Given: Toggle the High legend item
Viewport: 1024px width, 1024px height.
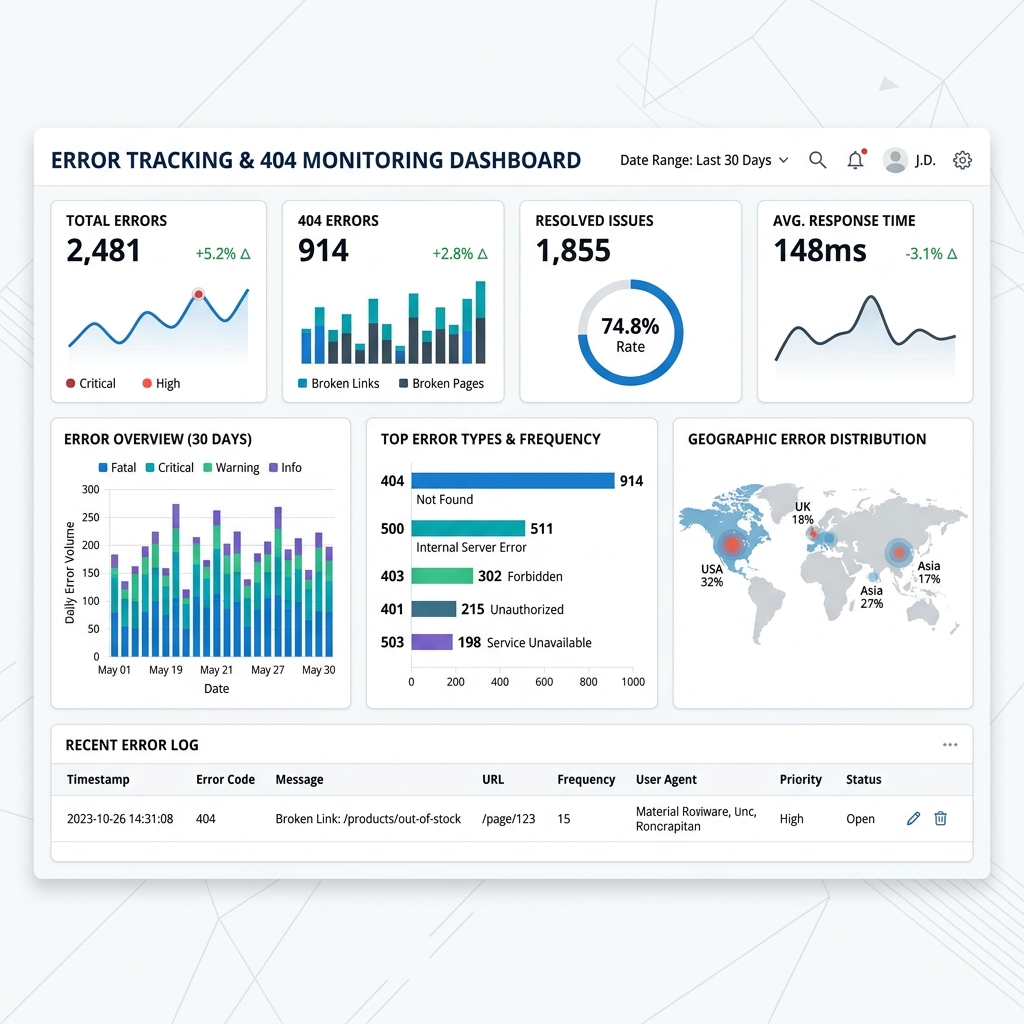Looking at the screenshot, I should tap(161, 383).
